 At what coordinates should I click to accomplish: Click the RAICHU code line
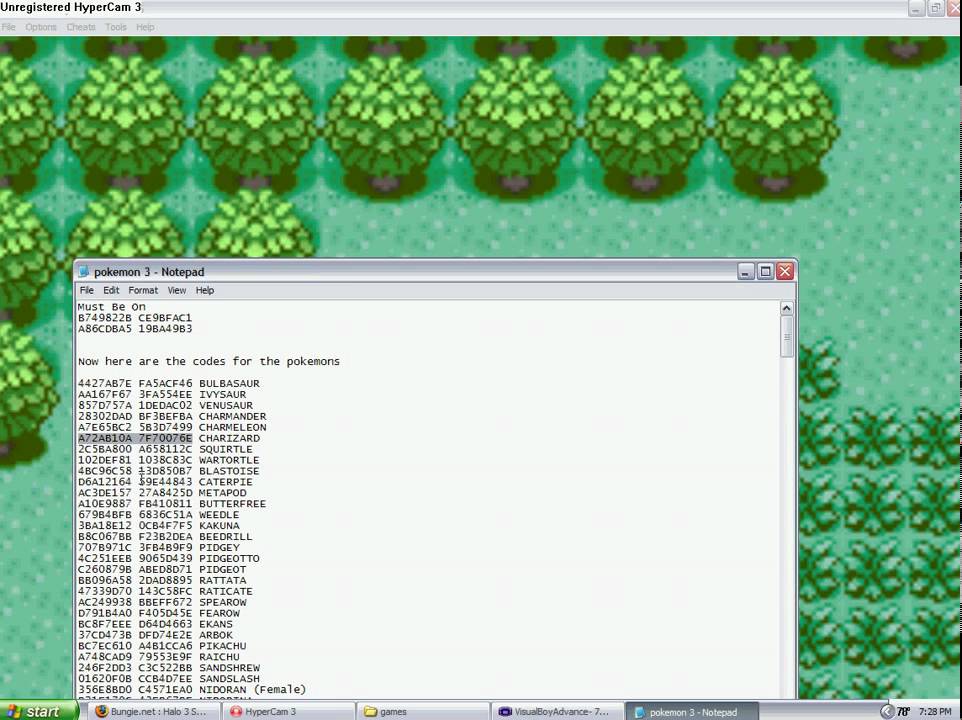[158, 657]
